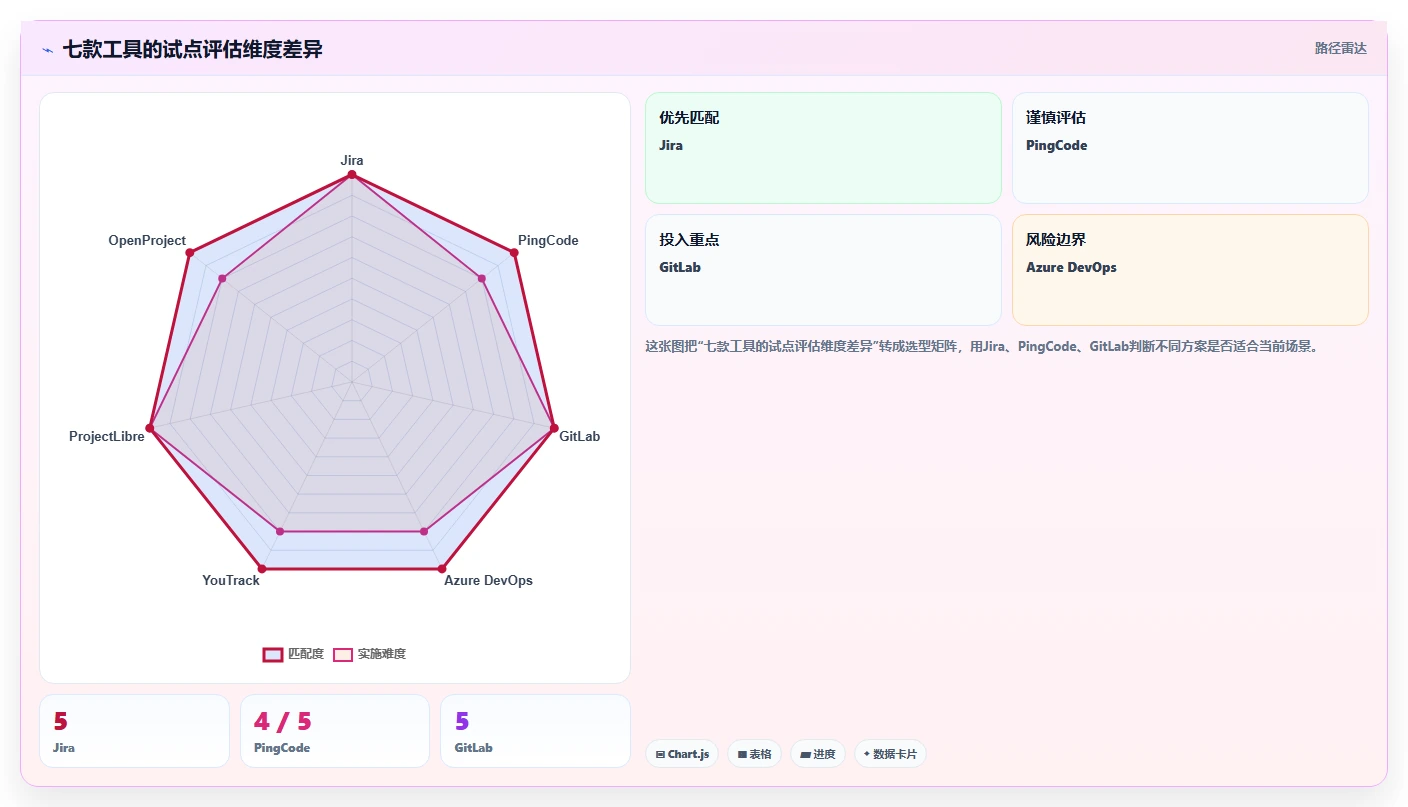Click the Azure DevOps inner 实施难度 point
The height and width of the screenshot is (807, 1408).
pyautogui.click(x=424, y=531)
